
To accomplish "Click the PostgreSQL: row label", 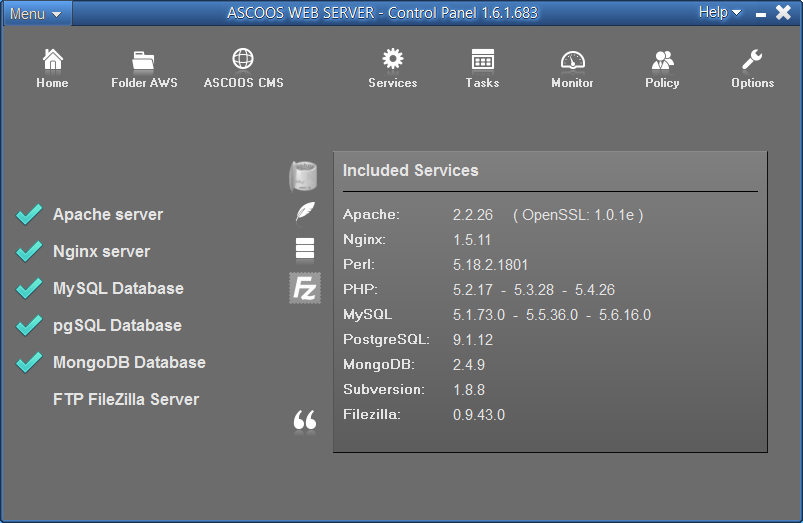I will 386,340.
